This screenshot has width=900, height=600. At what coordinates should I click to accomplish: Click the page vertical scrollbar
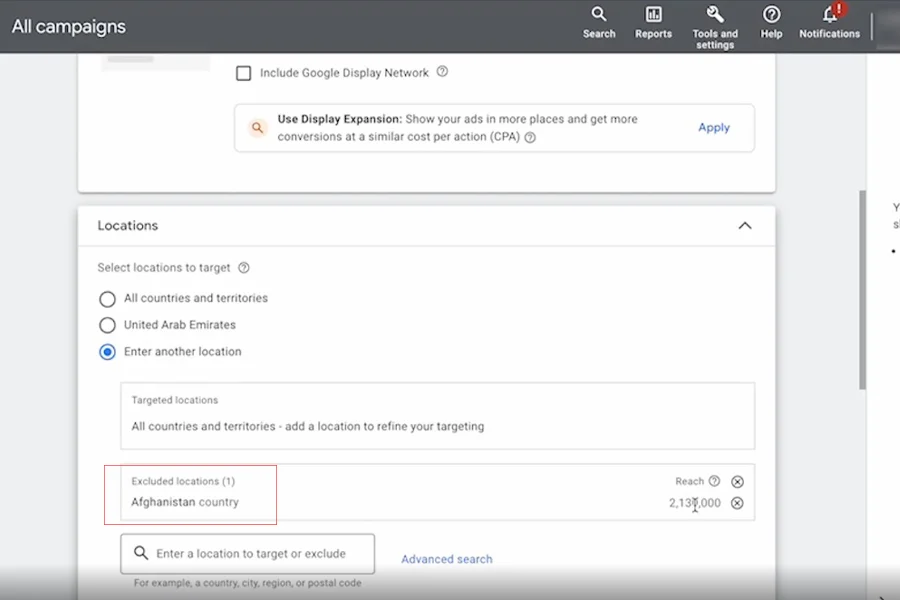pos(862,290)
